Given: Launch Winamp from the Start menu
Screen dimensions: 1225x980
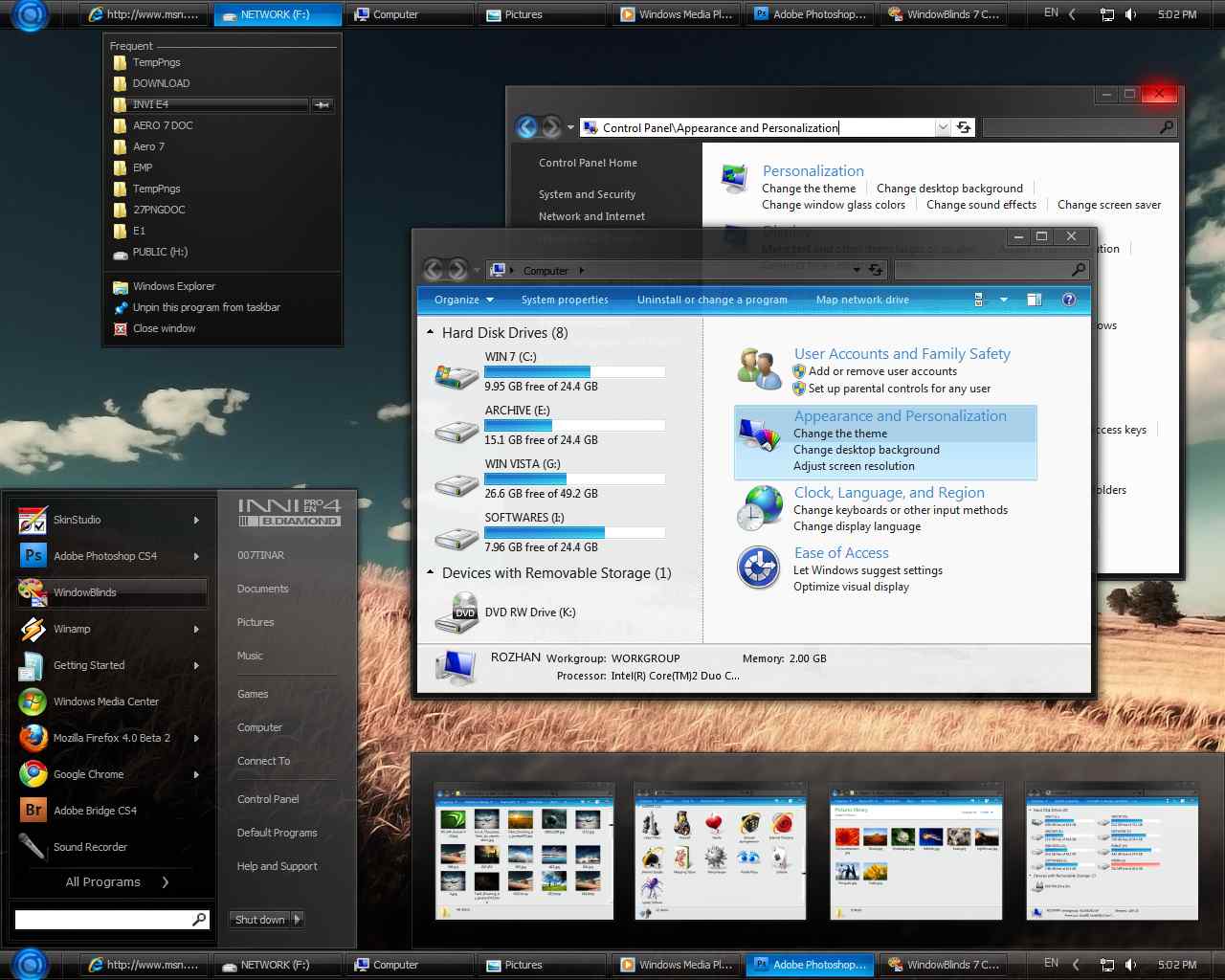Looking at the screenshot, I should tap(72, 629).
